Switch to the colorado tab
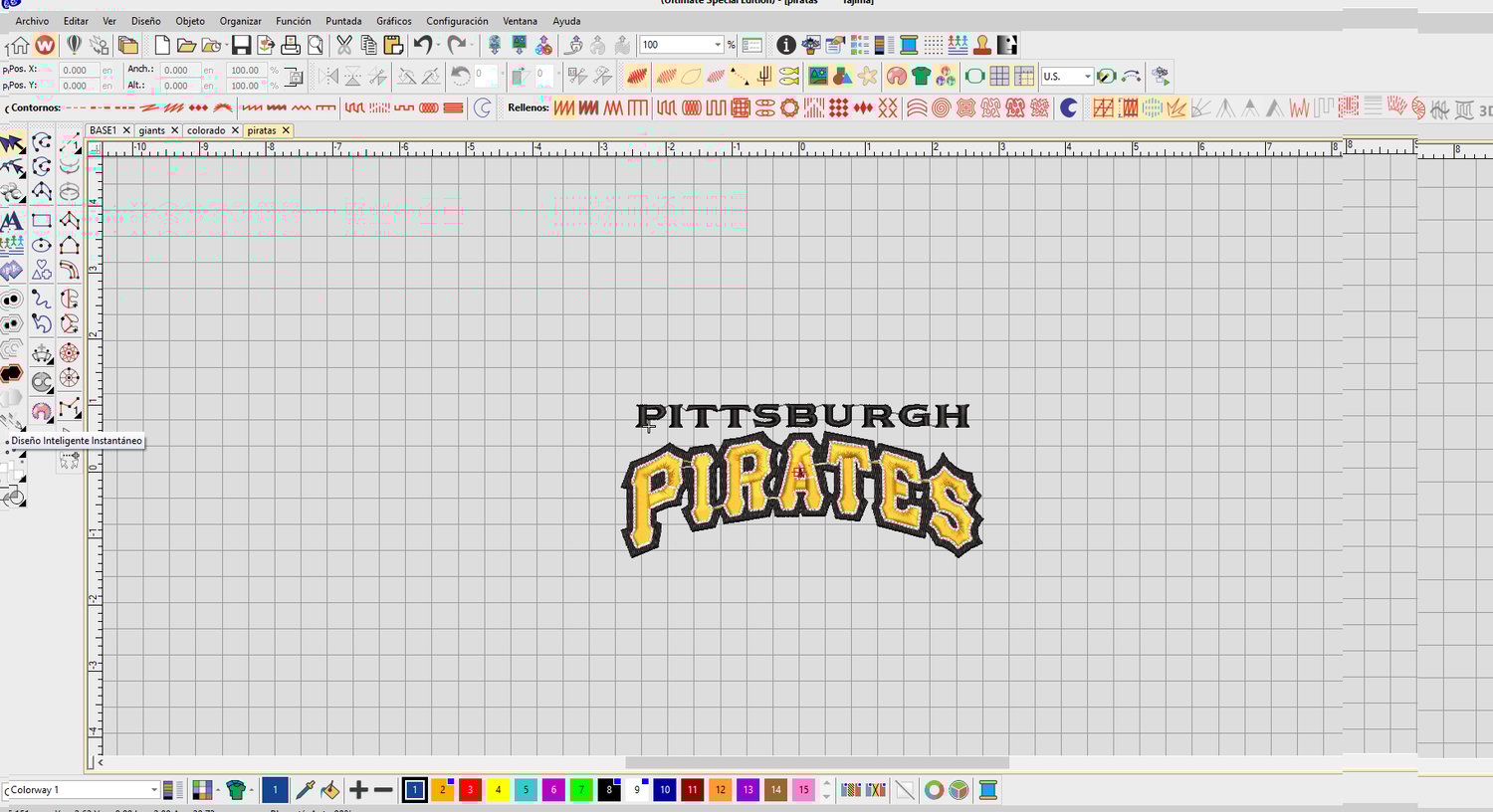The image size is (1493, 812). (x=206, y=130)
